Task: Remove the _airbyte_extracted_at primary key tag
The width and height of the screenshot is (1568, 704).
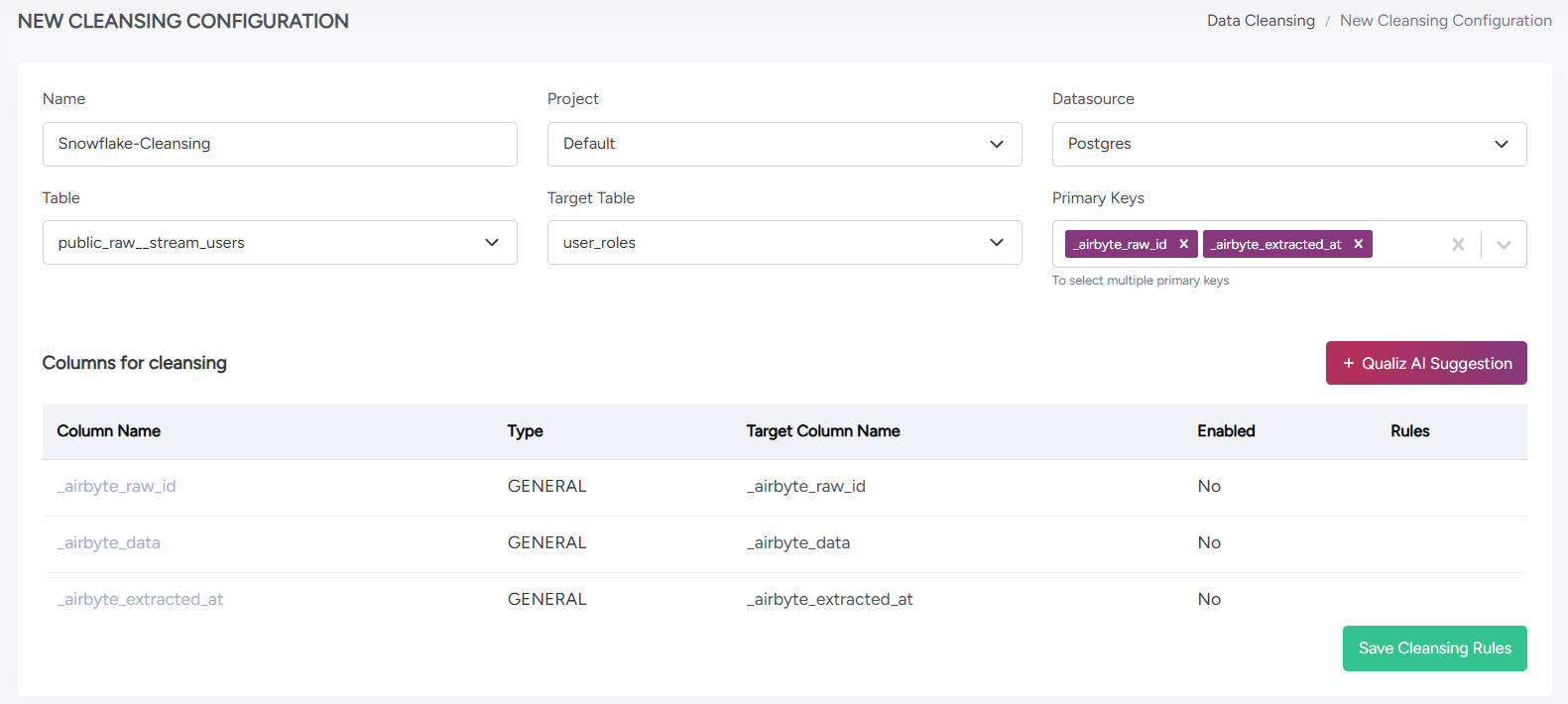Action: [1358, 244]
